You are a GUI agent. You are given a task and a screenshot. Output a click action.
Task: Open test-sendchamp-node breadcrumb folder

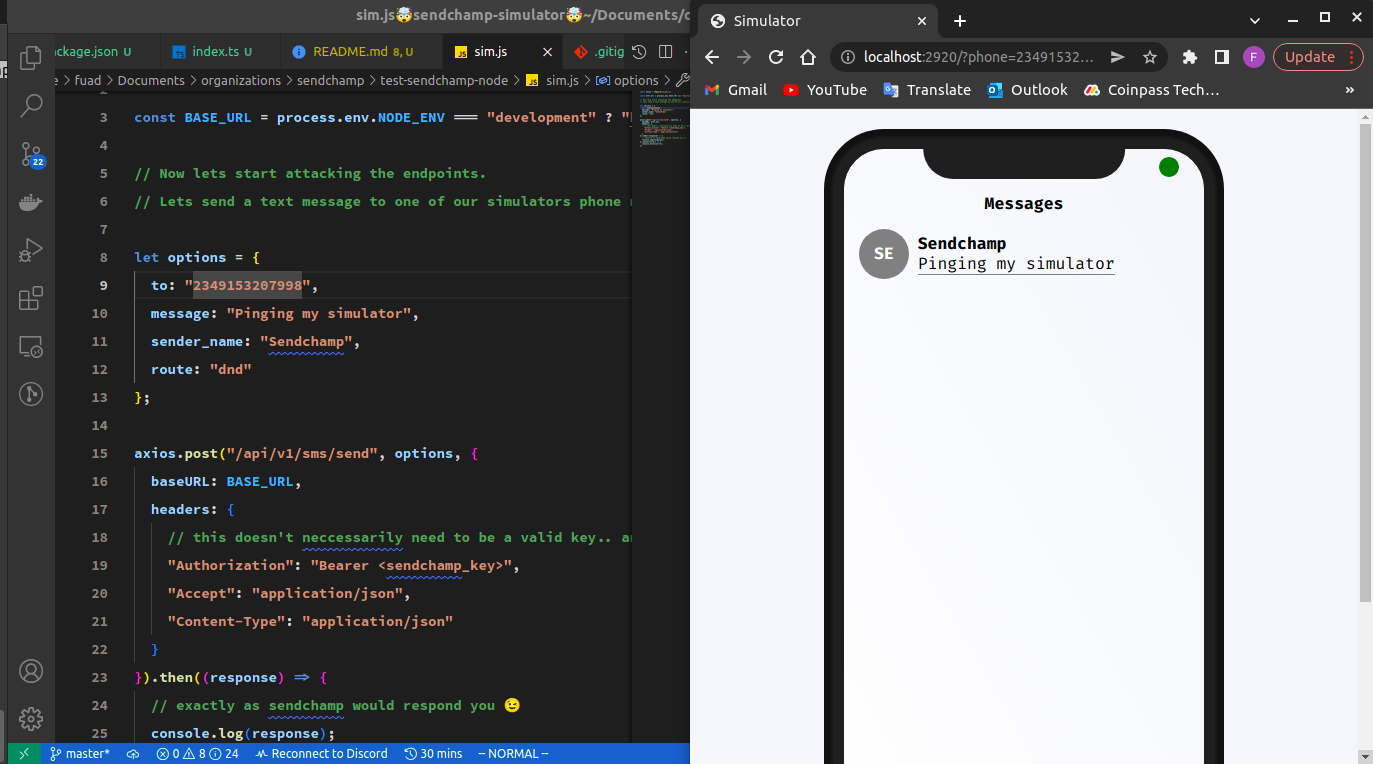click(444, 80)
